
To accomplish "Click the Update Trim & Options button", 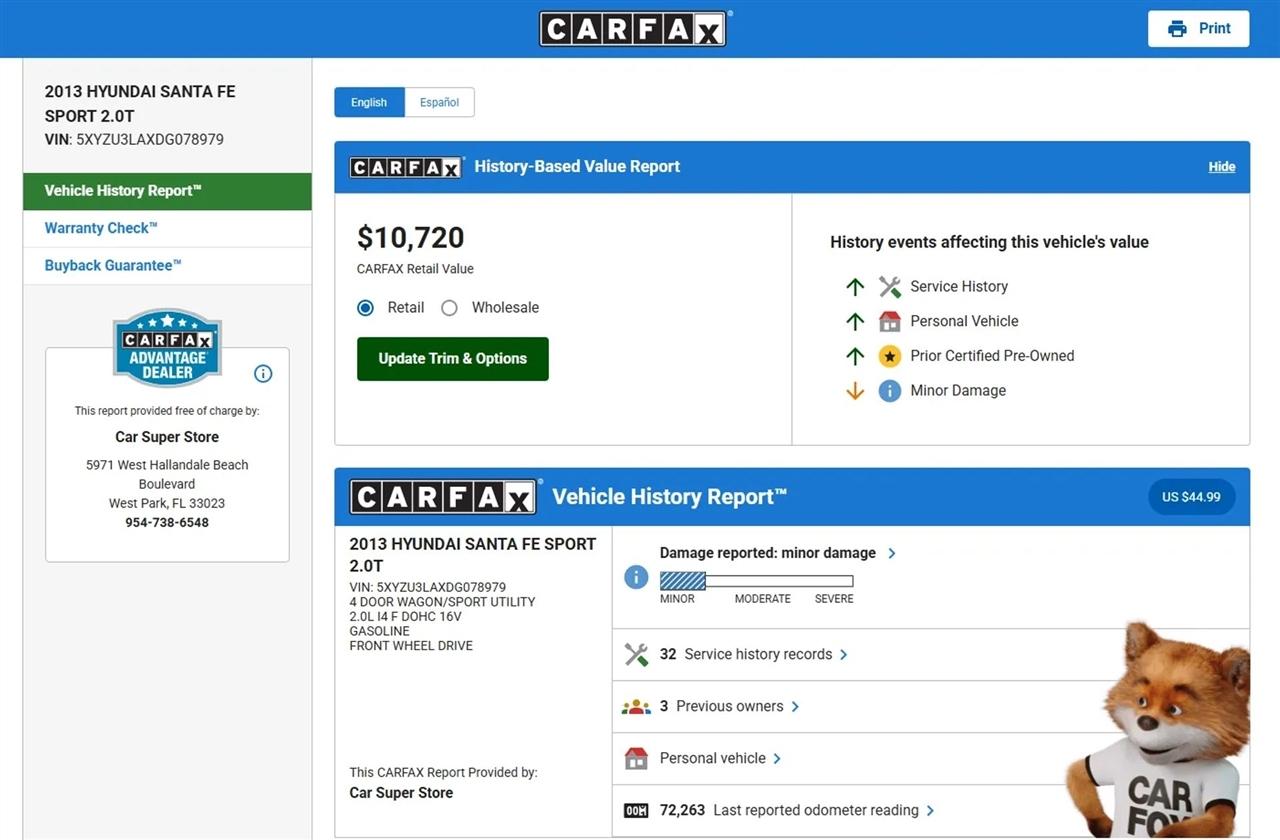I will point(452,359).
